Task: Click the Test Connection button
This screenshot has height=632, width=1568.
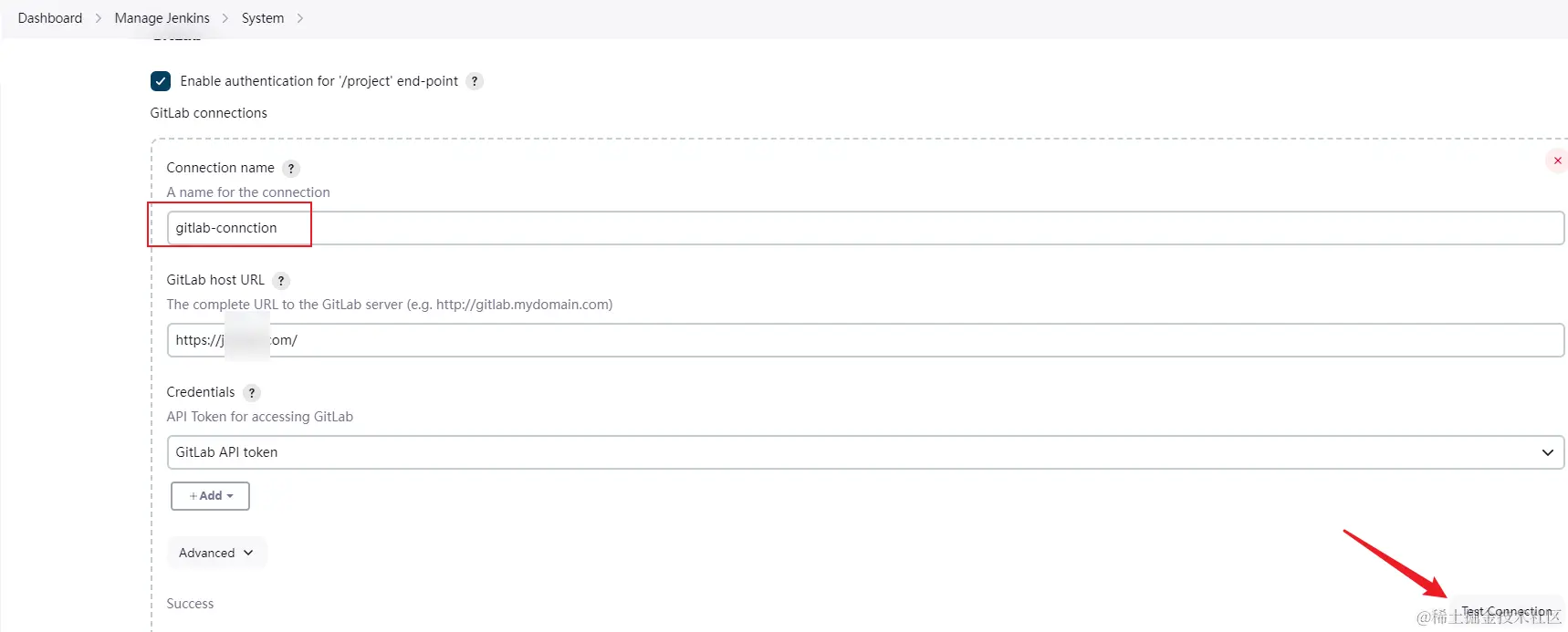Action: (1506, 611)
